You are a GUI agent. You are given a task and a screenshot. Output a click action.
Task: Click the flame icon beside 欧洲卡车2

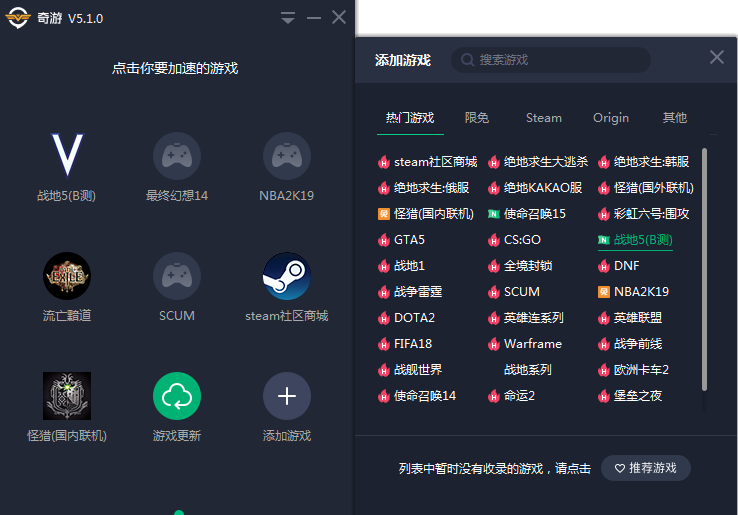604,370
